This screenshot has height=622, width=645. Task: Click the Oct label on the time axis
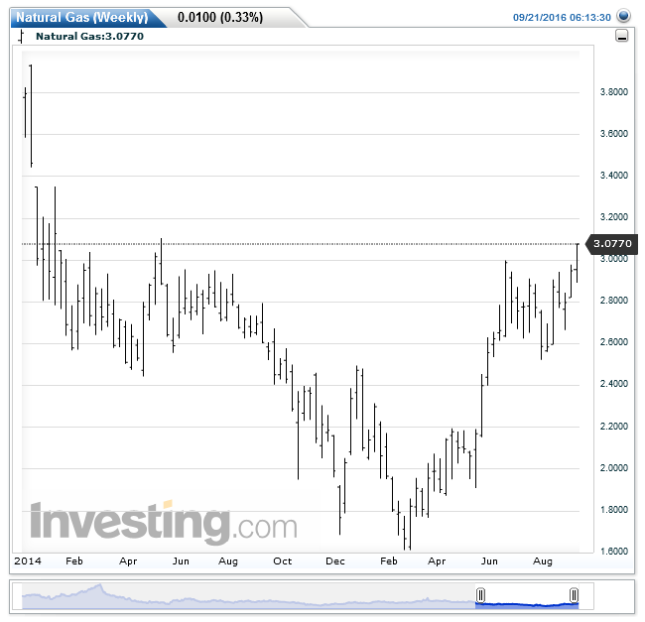point(282,561)
